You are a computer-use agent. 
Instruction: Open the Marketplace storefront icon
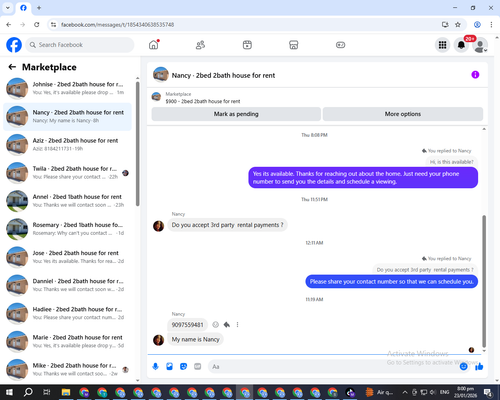[x=294, y=45]
